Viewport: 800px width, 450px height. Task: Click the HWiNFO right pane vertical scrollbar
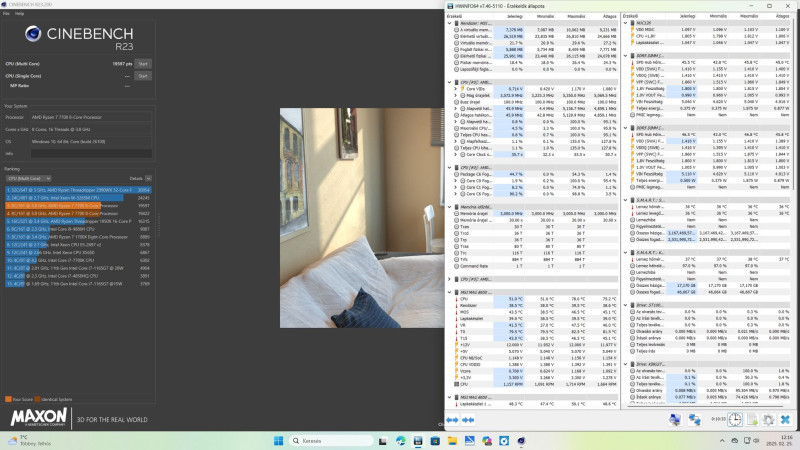(794, 107)
